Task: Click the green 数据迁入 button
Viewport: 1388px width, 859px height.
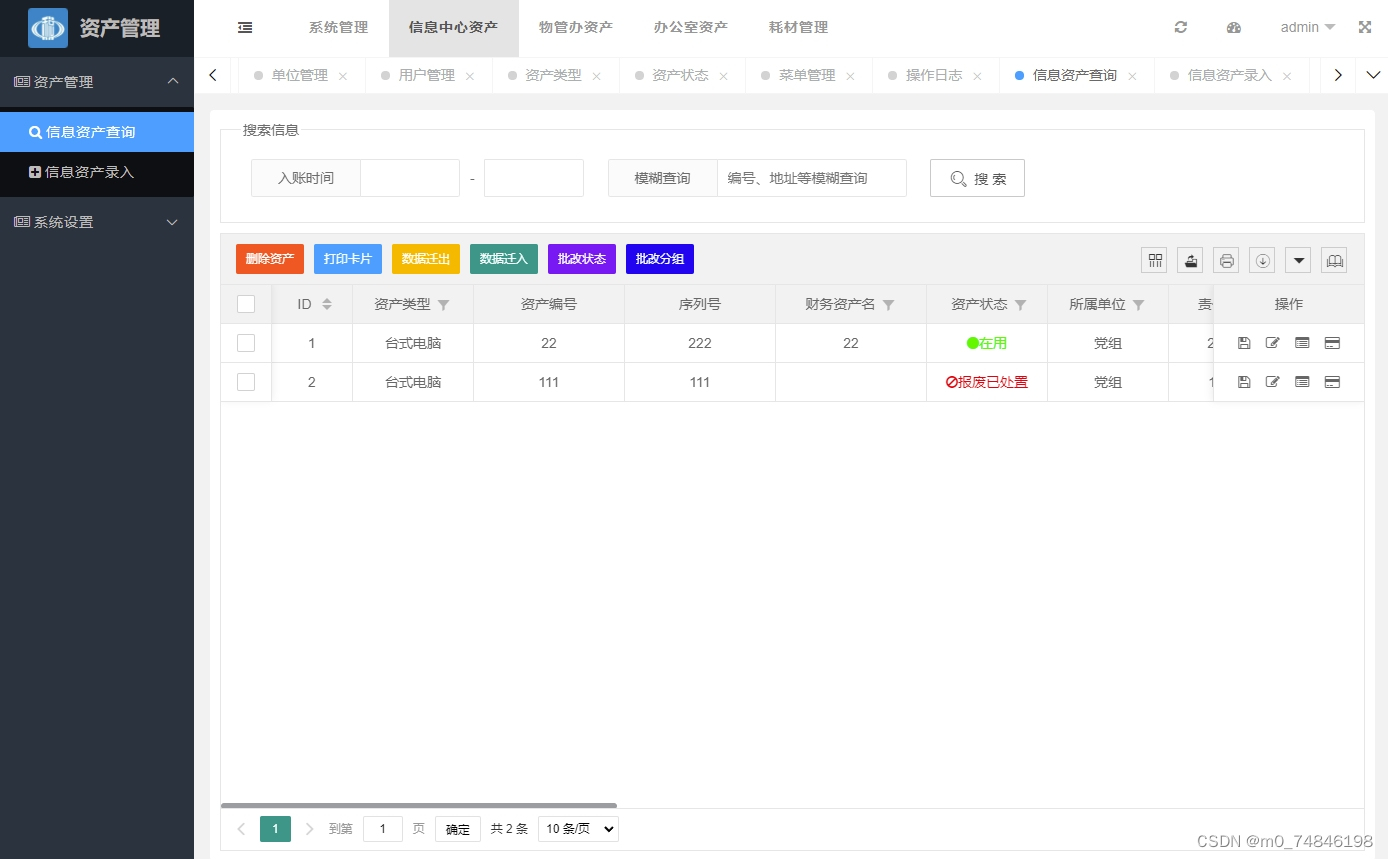Action: [504, 259]
